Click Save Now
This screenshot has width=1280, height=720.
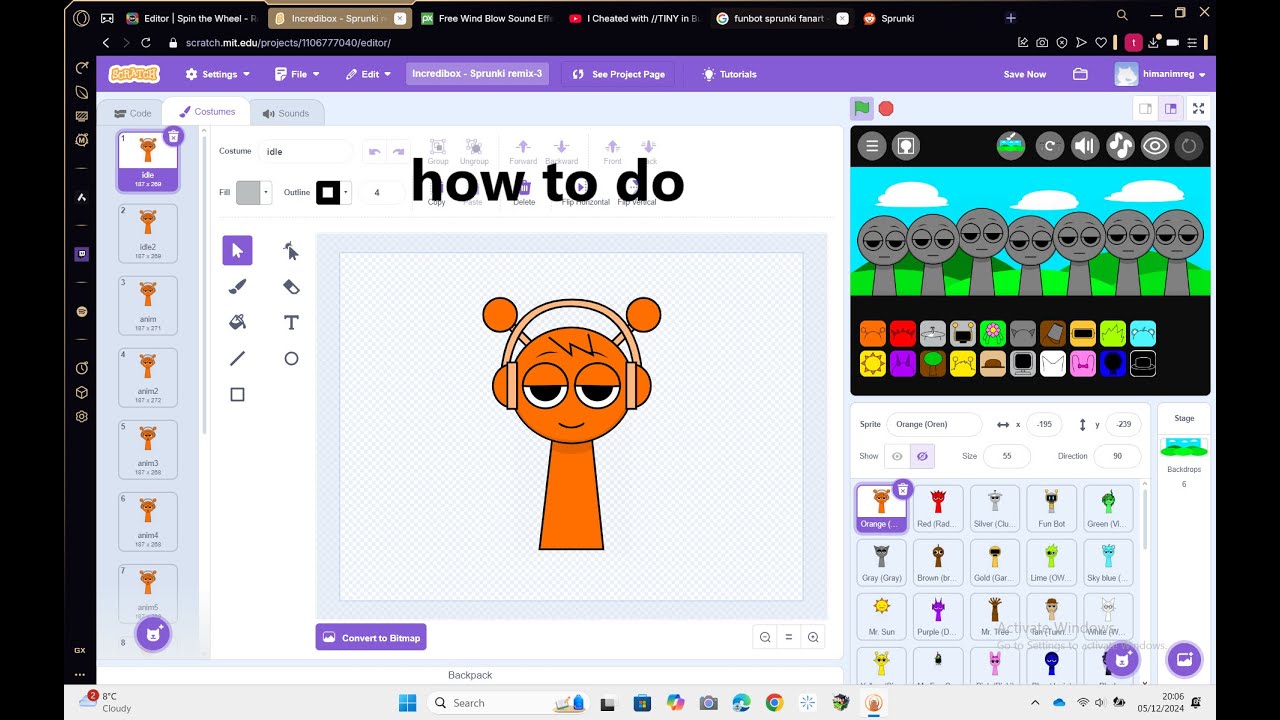tap(1025, 74)
